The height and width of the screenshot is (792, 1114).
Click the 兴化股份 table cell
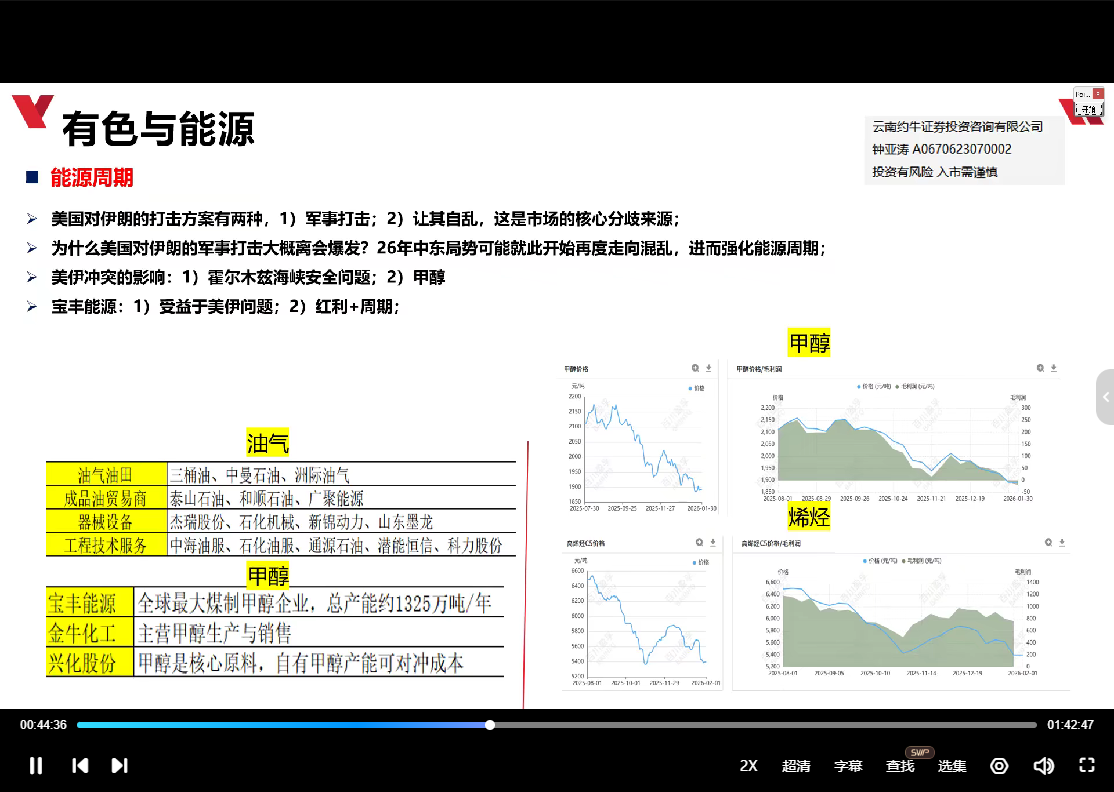coord(90,663)
